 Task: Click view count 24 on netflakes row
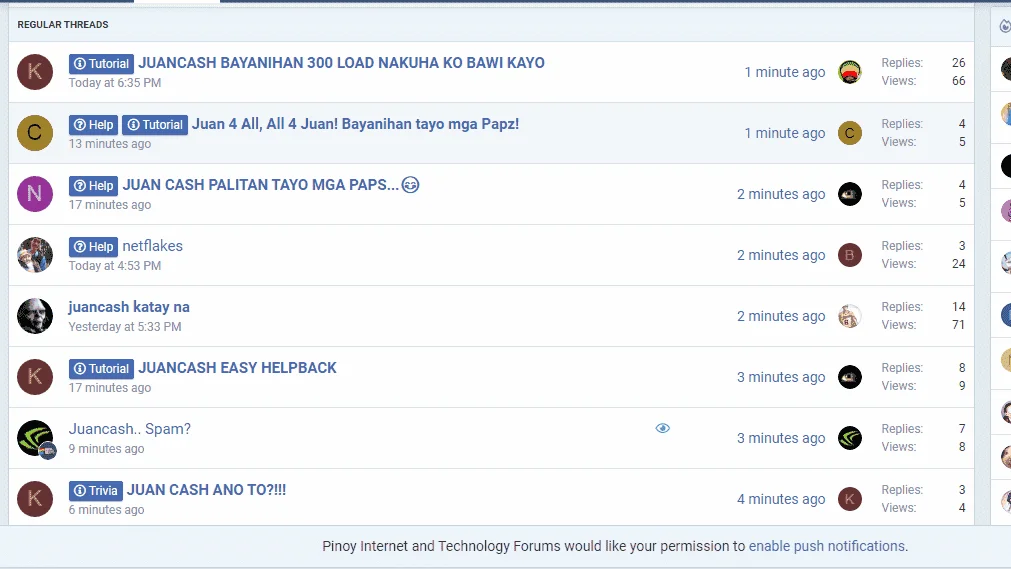click(x=958, y=264)
